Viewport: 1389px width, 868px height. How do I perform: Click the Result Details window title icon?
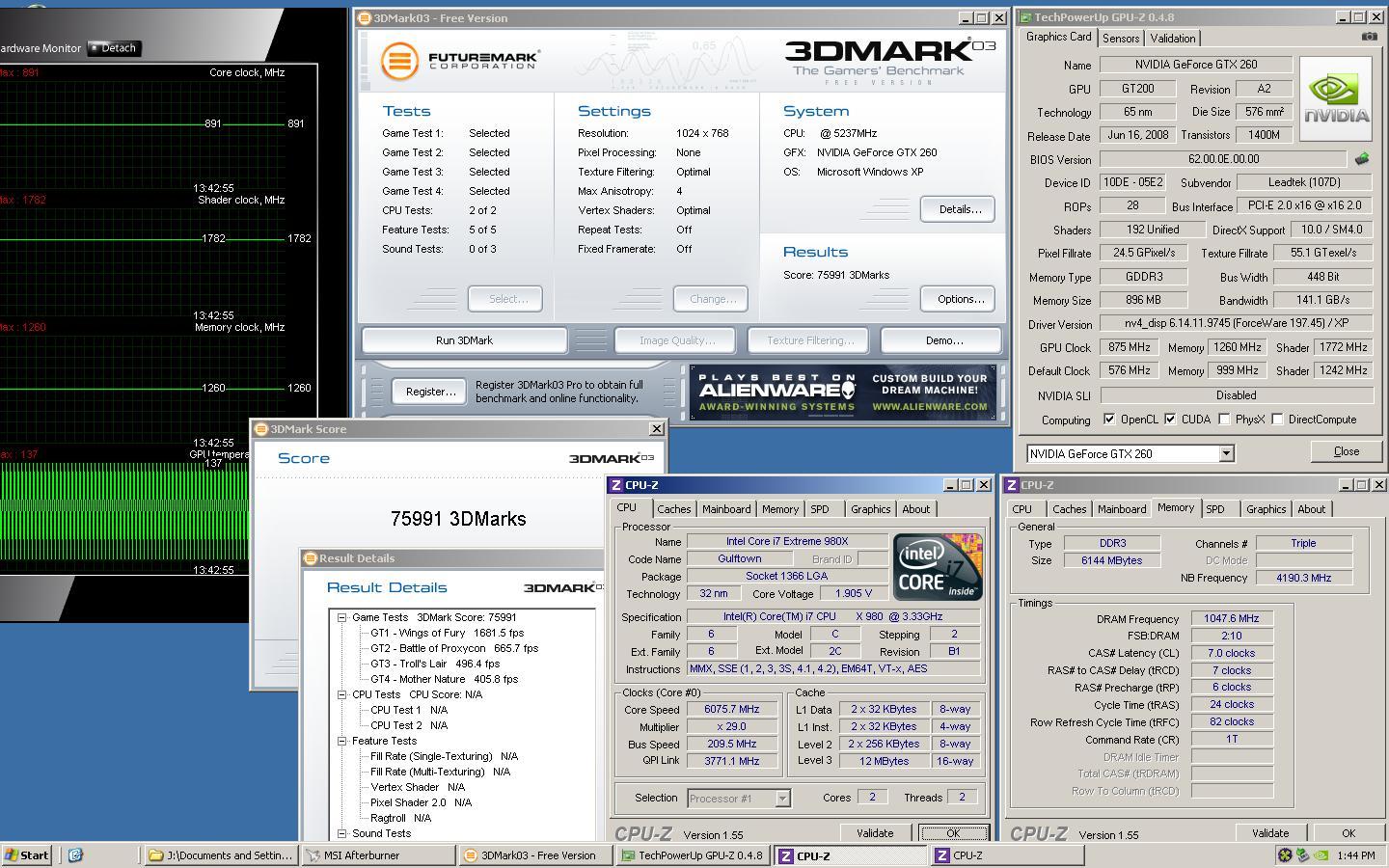point(310,558)
